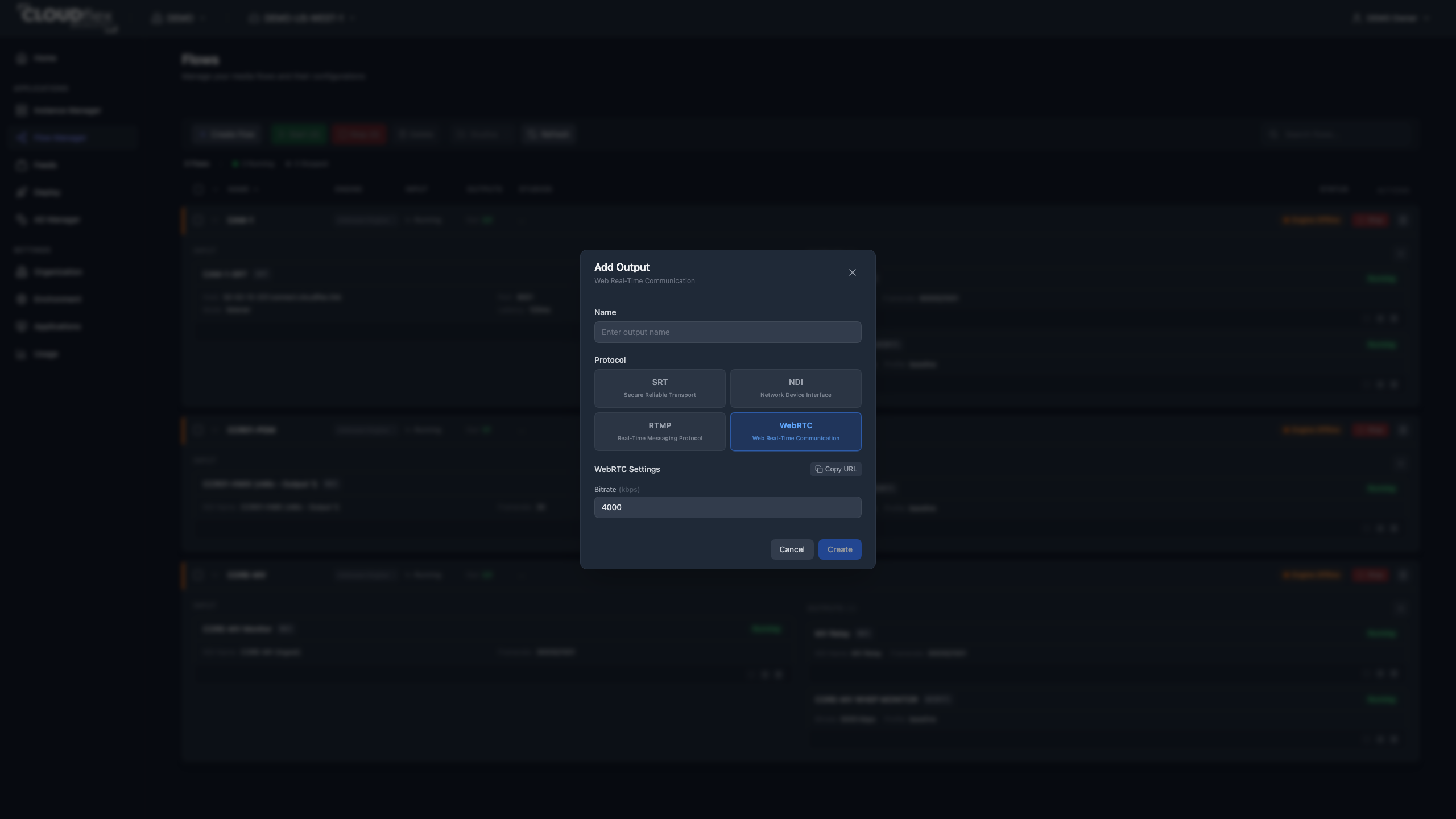Select the SRT protocol option
The height and width of the screenshot is (819, 1456).
(660, 388)
